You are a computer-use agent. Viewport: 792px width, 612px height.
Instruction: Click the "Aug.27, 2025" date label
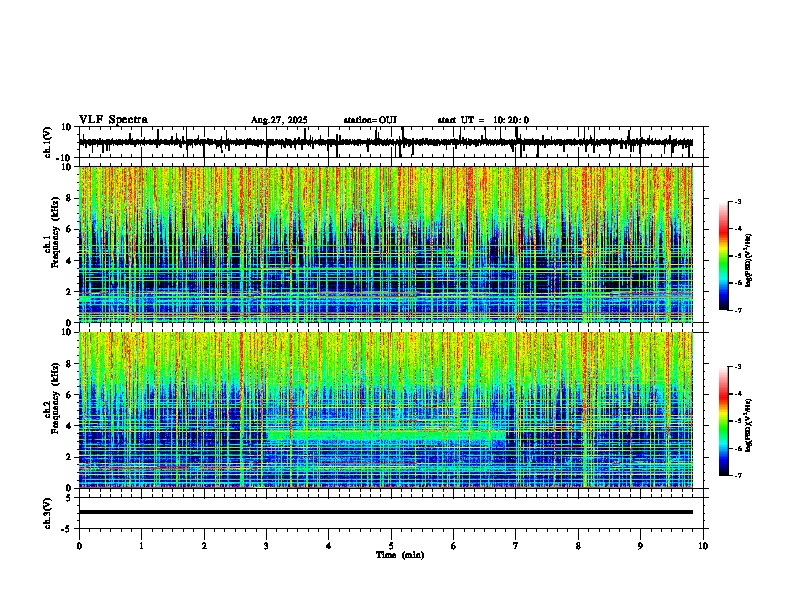tap(279, 120)
